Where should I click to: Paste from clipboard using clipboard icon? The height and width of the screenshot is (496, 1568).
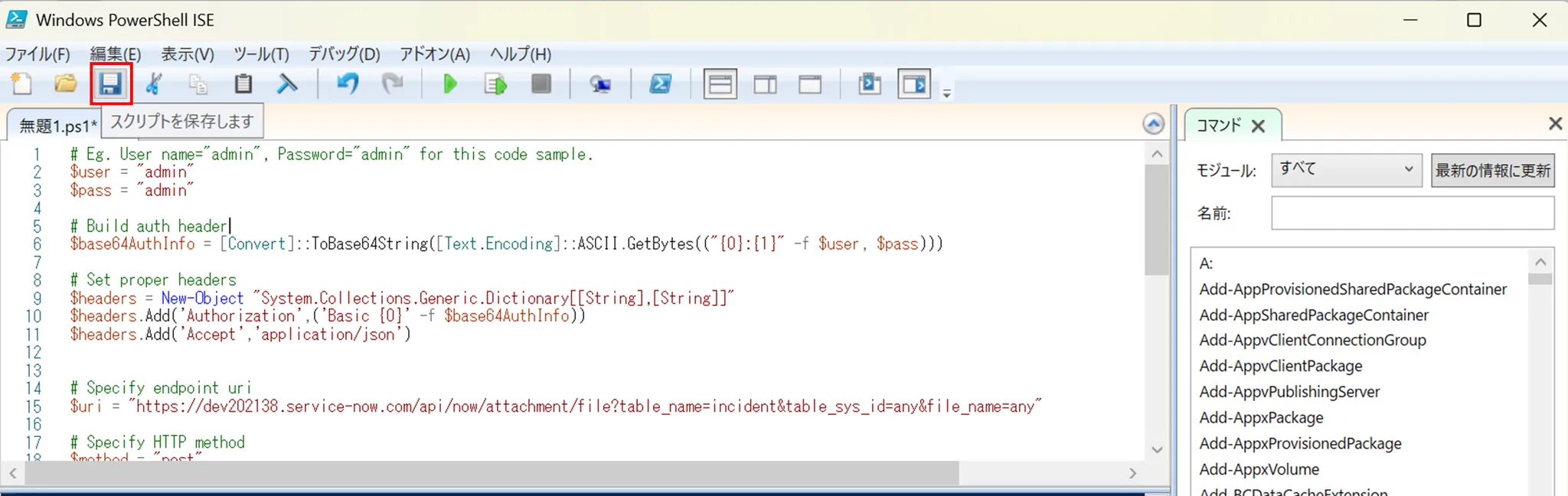click(243, 83)
